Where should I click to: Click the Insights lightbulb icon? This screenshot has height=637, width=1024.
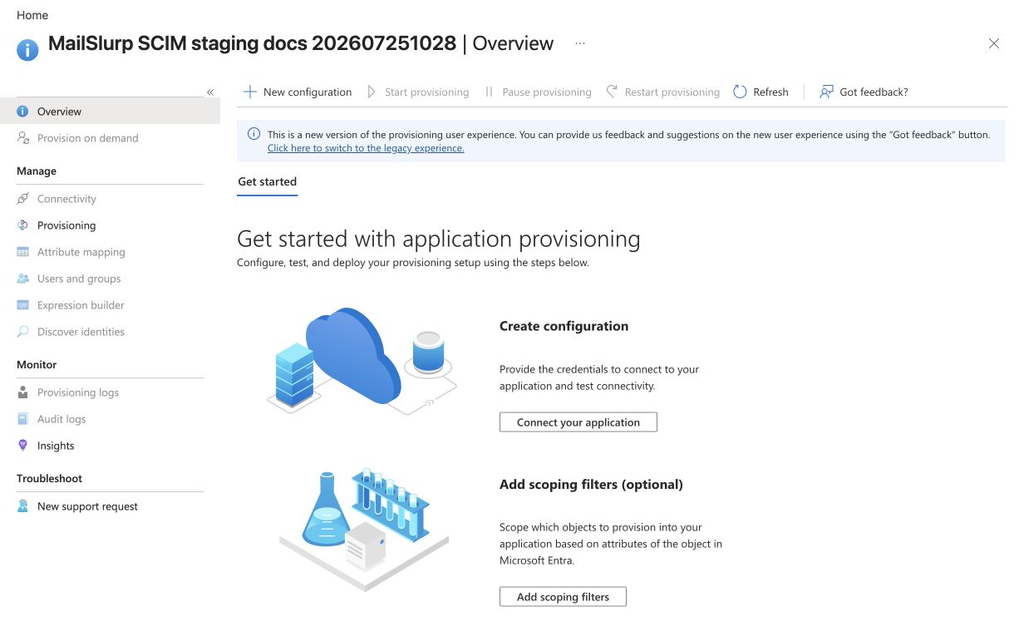click(23, 445)
